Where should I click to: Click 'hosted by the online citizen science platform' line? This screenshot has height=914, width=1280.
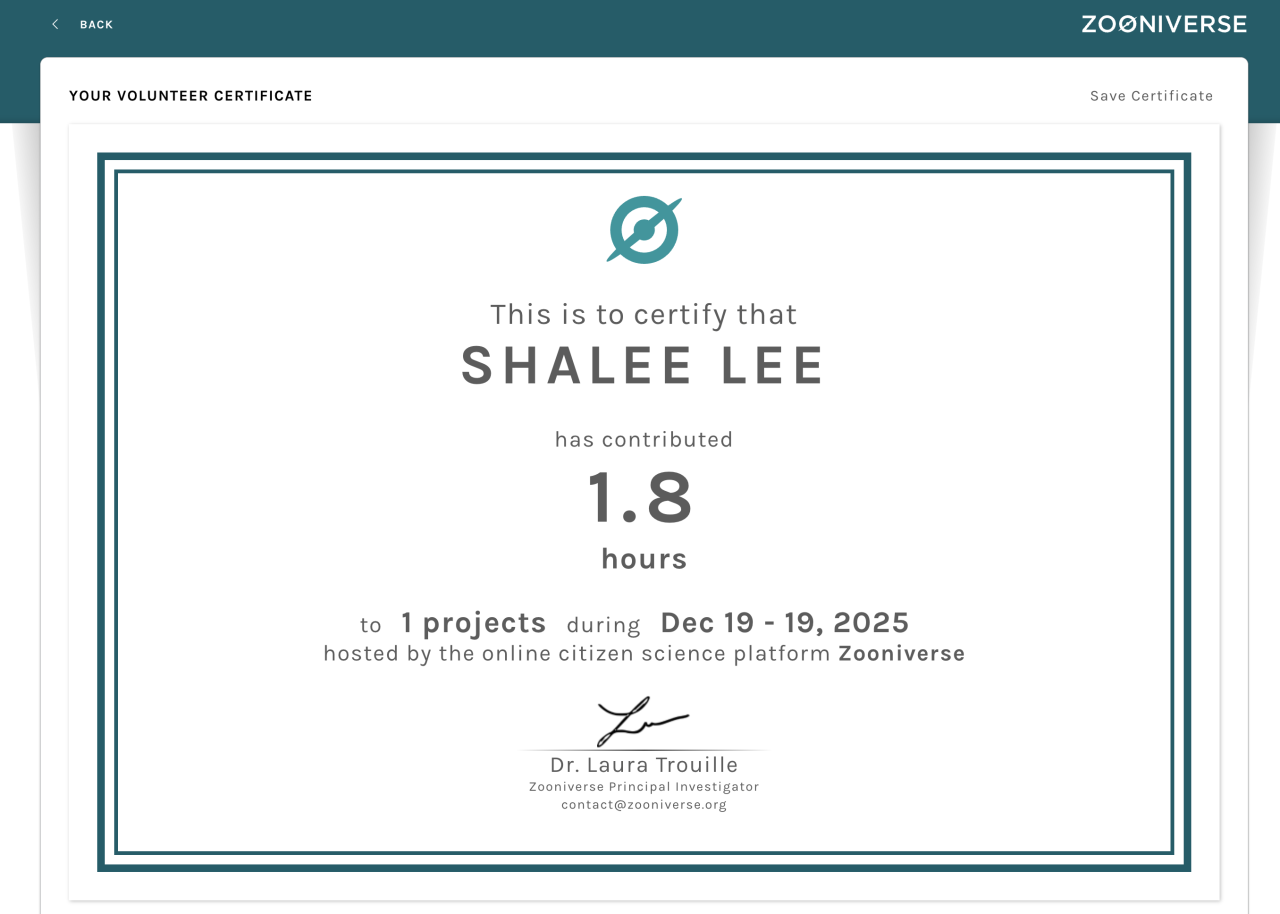tap(644, 654)
